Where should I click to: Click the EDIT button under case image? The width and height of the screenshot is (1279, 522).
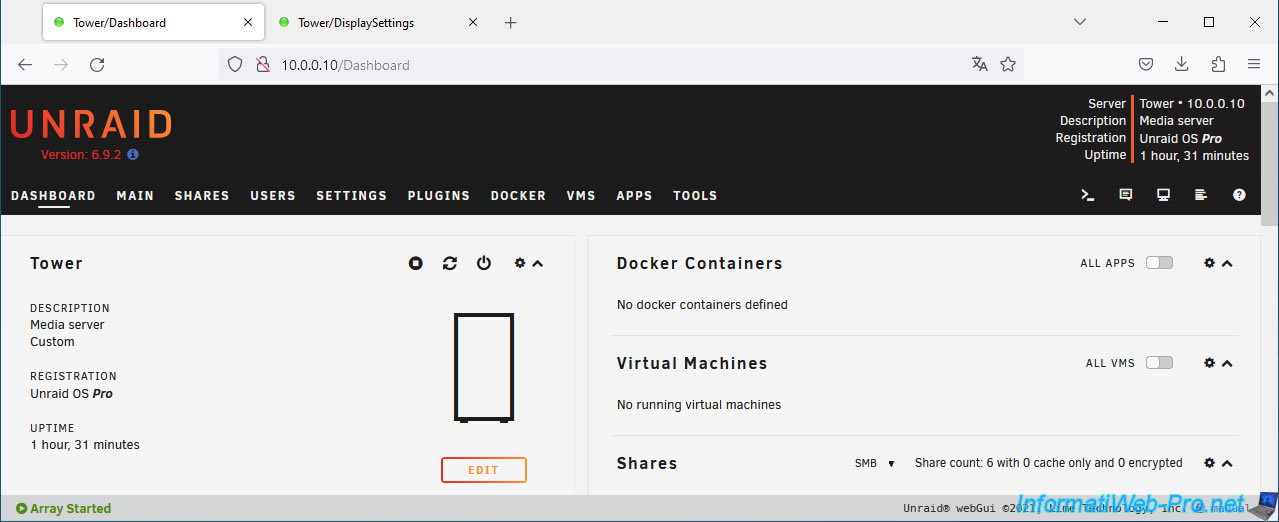coord(484,470)
